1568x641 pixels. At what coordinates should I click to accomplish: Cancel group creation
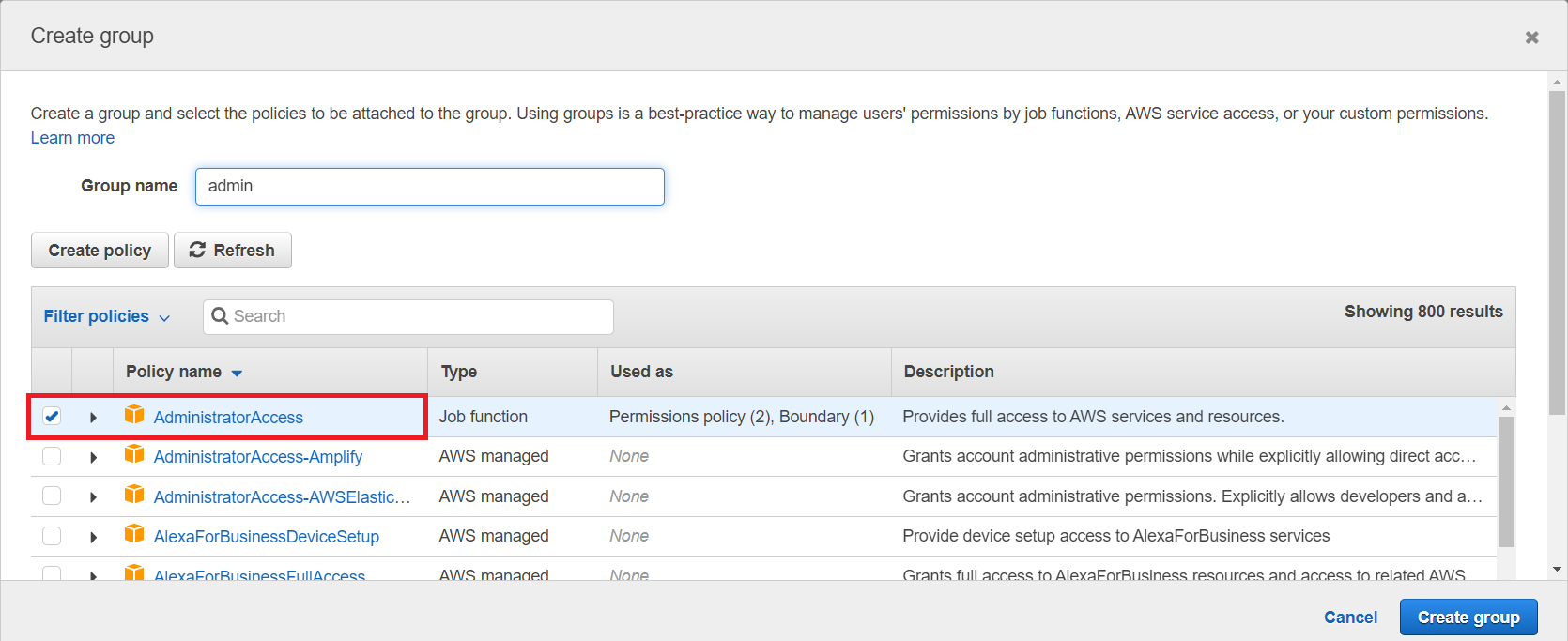1350,617
